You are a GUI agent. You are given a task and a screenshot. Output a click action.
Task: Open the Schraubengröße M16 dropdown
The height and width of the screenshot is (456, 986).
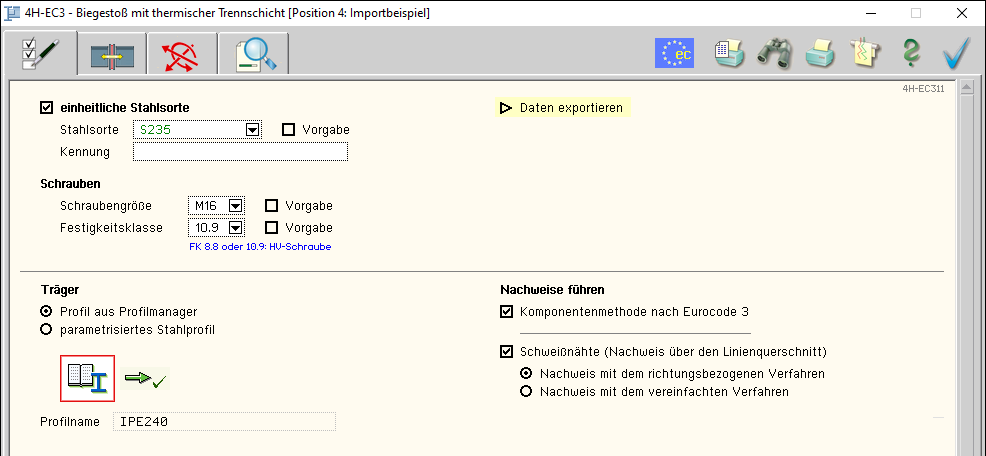click(x=236, y=206)
